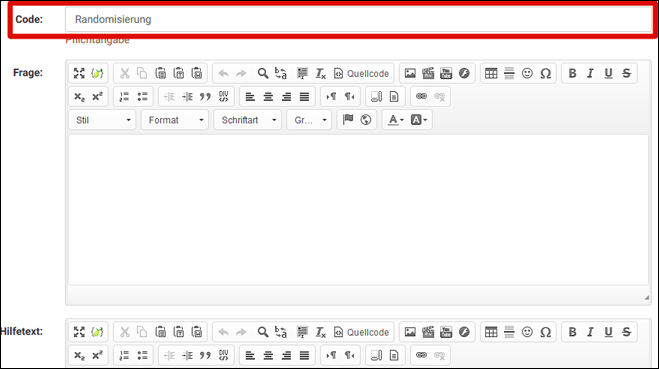Open templates icon in Frage toolbar

pyautogui.click(x=376, y=97)
